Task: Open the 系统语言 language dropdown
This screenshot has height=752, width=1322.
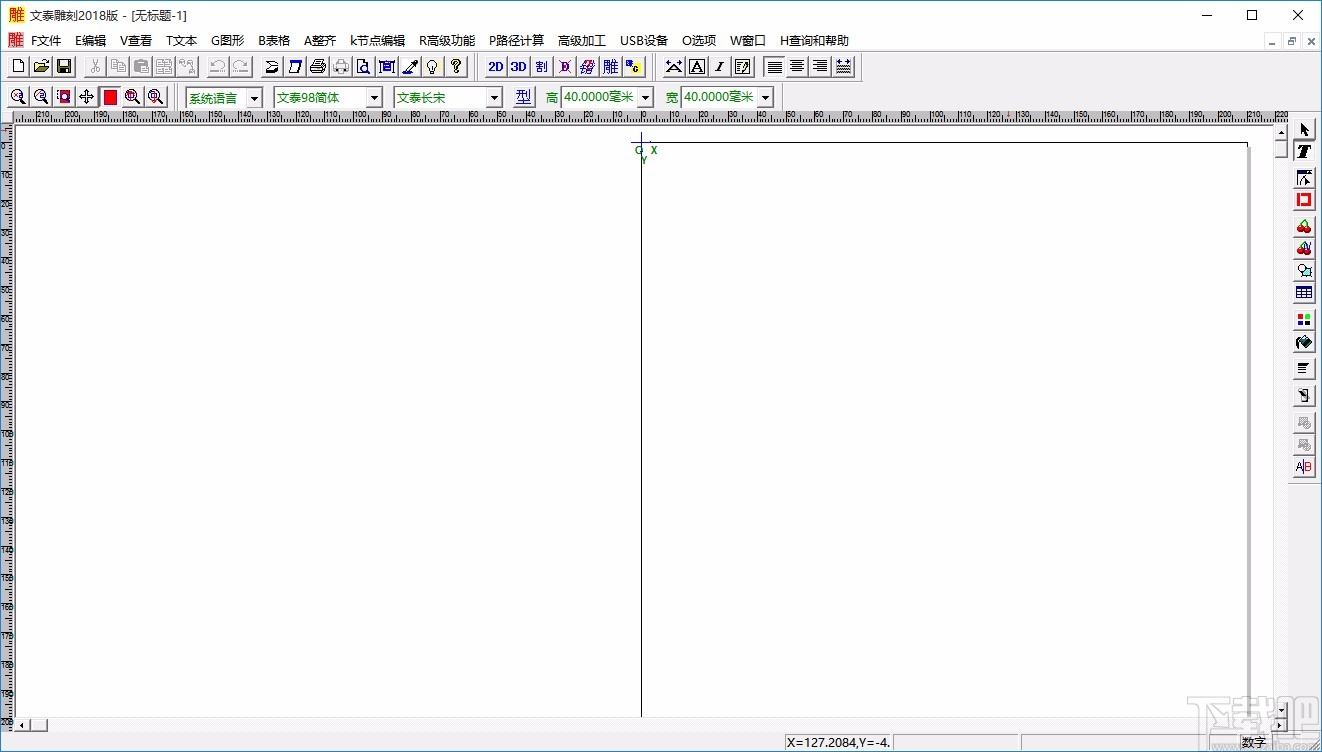Action: coord(254,98)
